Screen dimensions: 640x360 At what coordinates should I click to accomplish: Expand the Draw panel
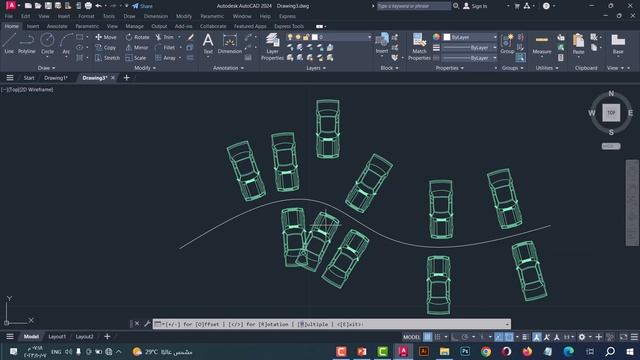coord(46,68)
